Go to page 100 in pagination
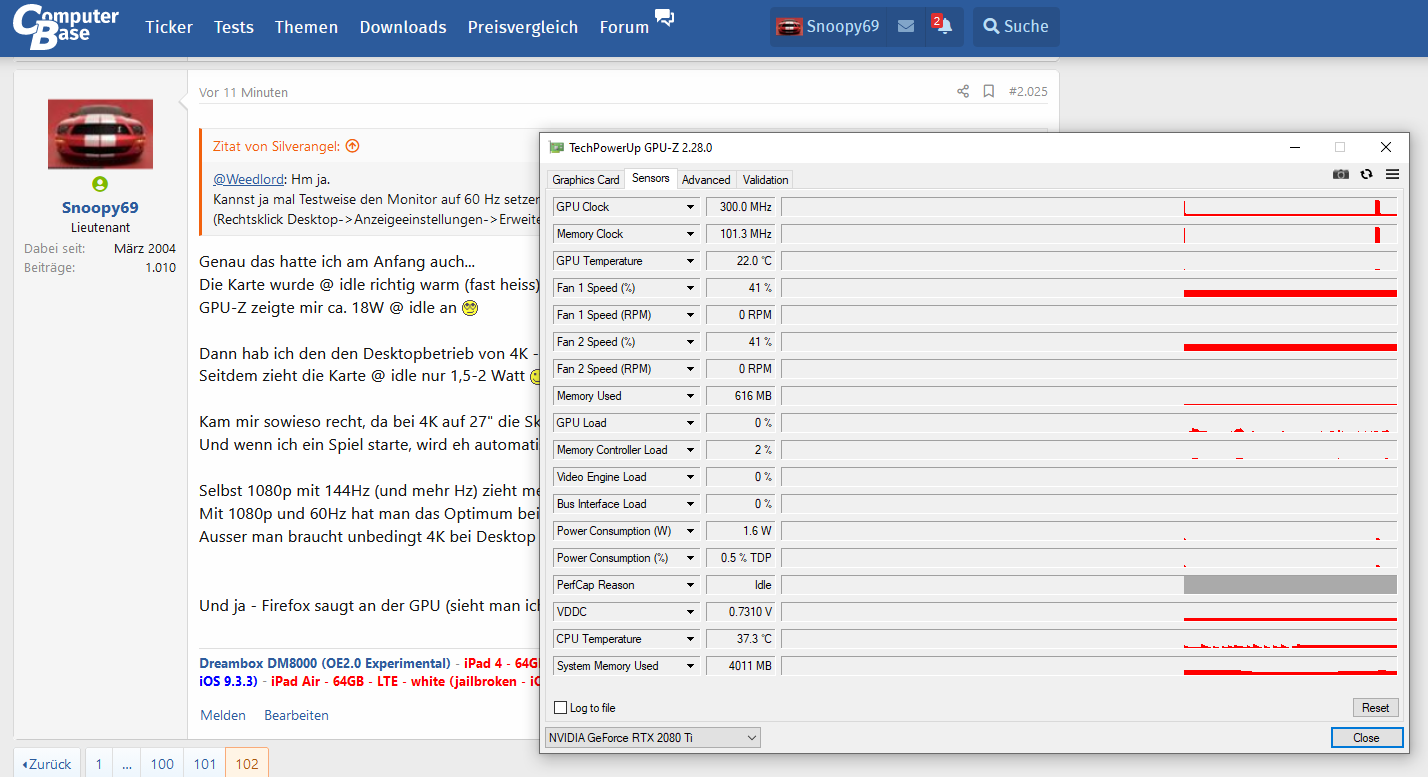1428x777 pixels. 162,764
